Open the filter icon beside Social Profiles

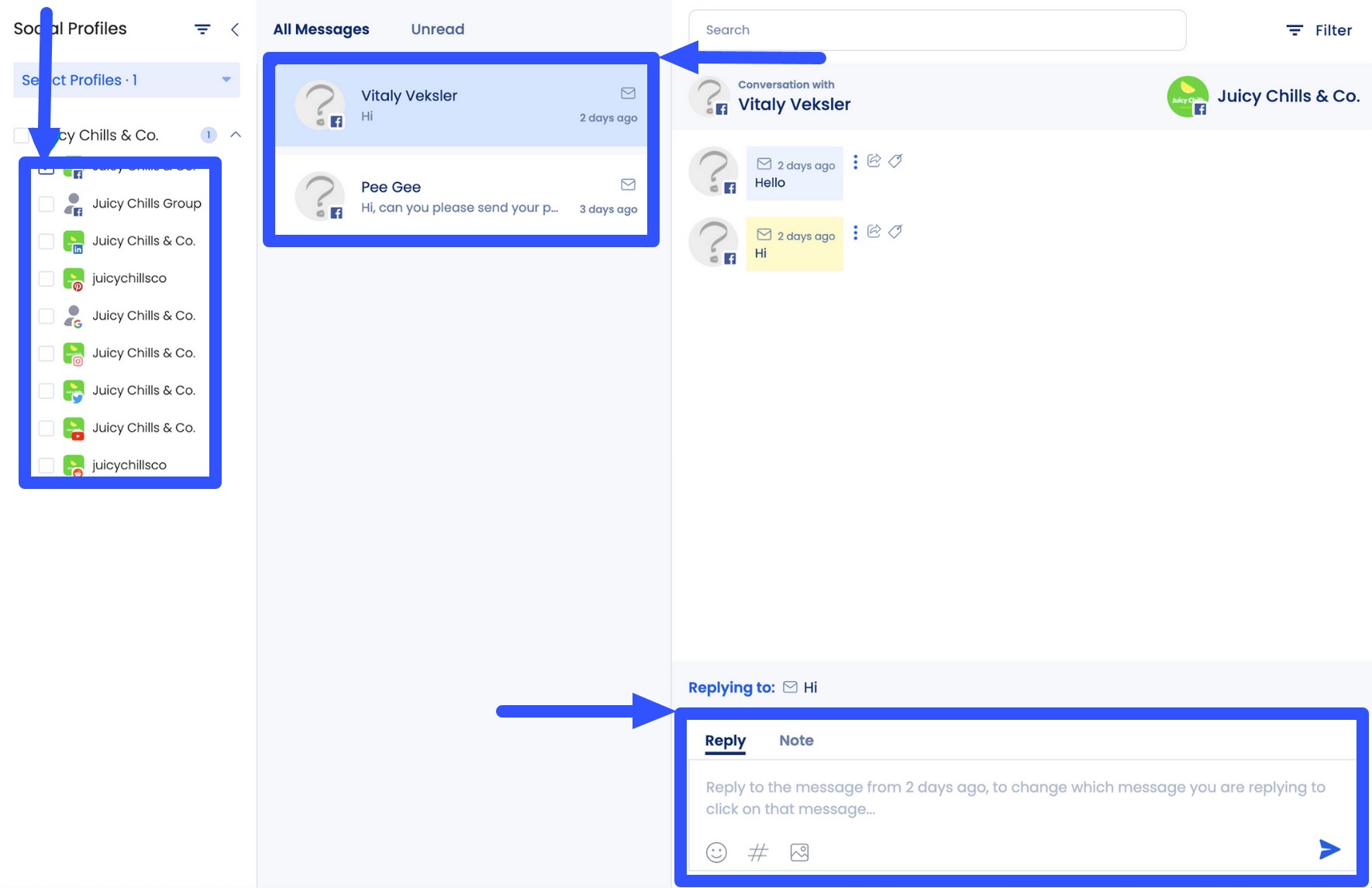point(202,29)
